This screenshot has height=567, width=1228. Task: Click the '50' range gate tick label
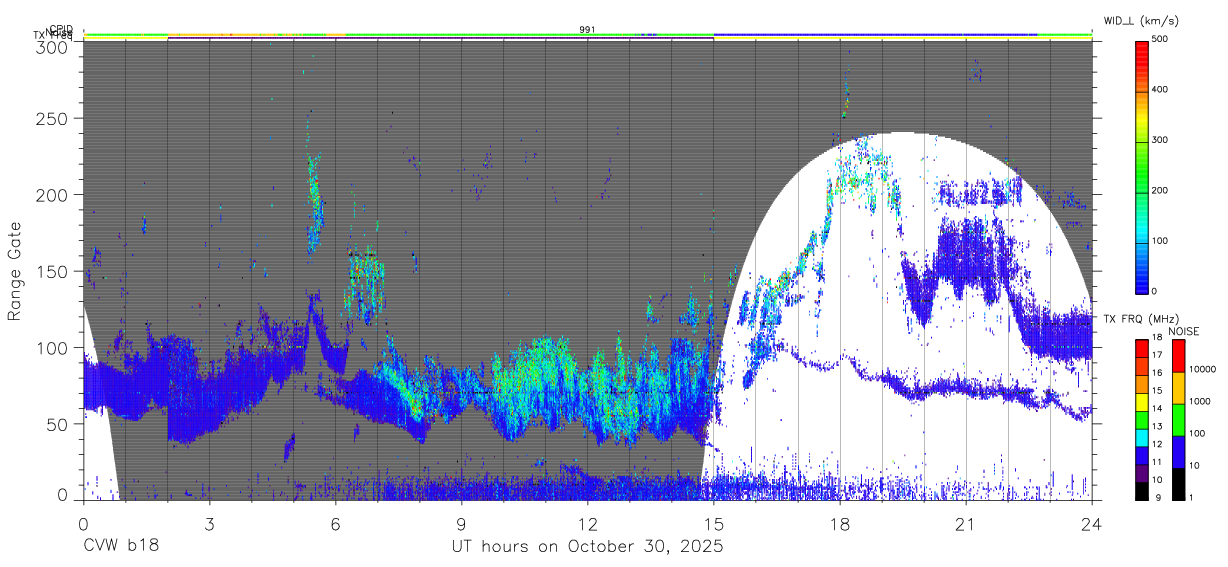[x=57, y=424]
